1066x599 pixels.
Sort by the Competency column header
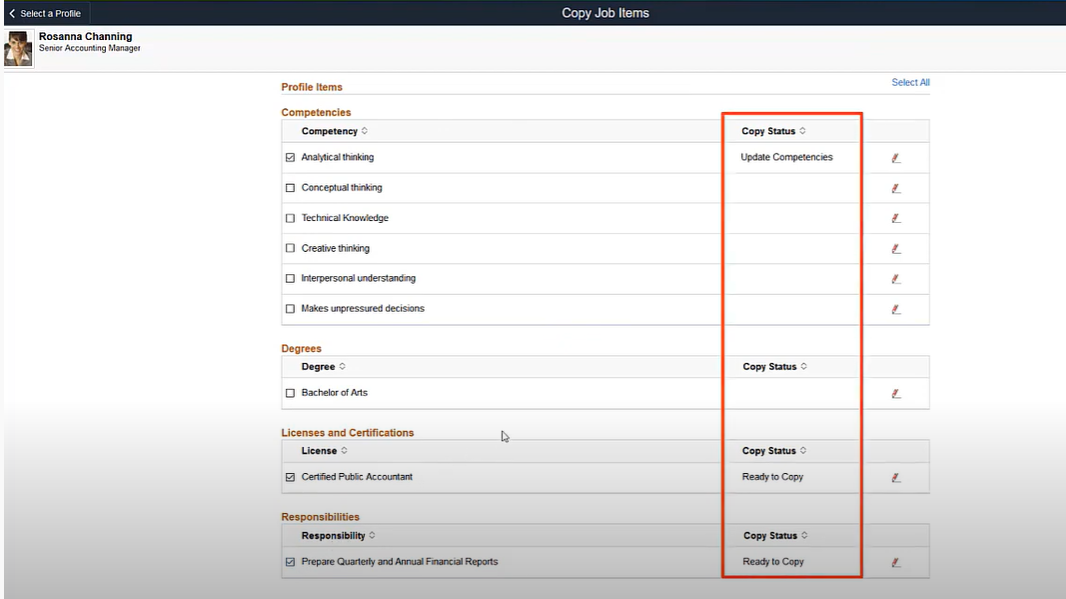click(334, 131)
